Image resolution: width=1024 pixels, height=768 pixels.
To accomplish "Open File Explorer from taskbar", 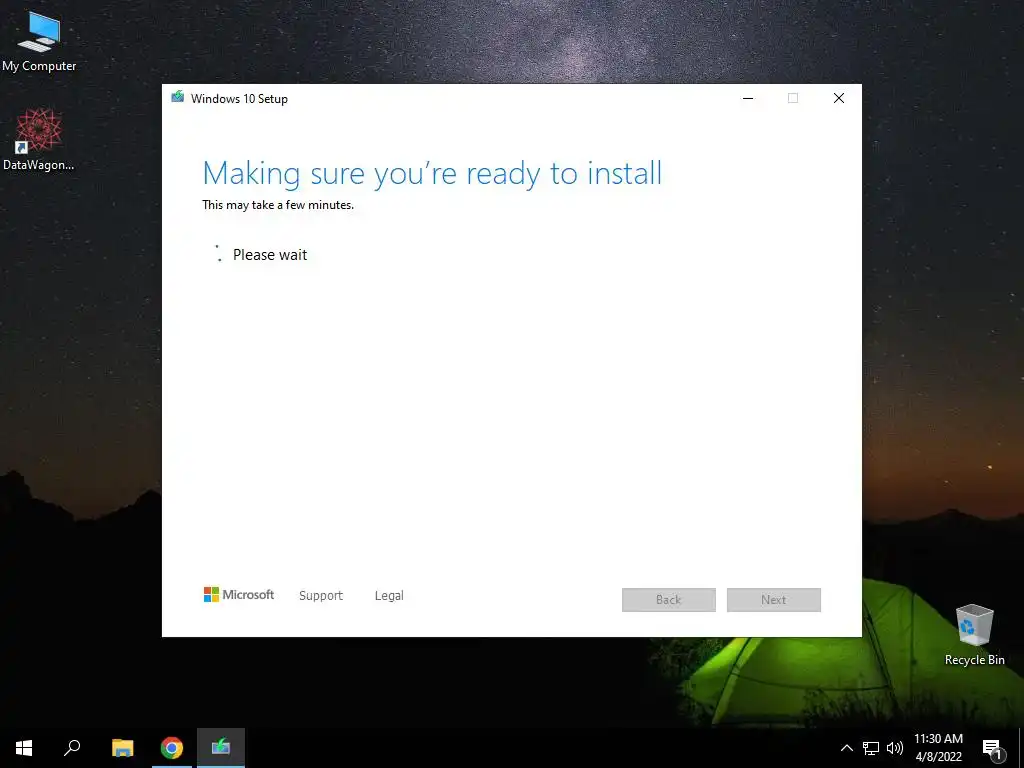I will (x=122, y=748).
